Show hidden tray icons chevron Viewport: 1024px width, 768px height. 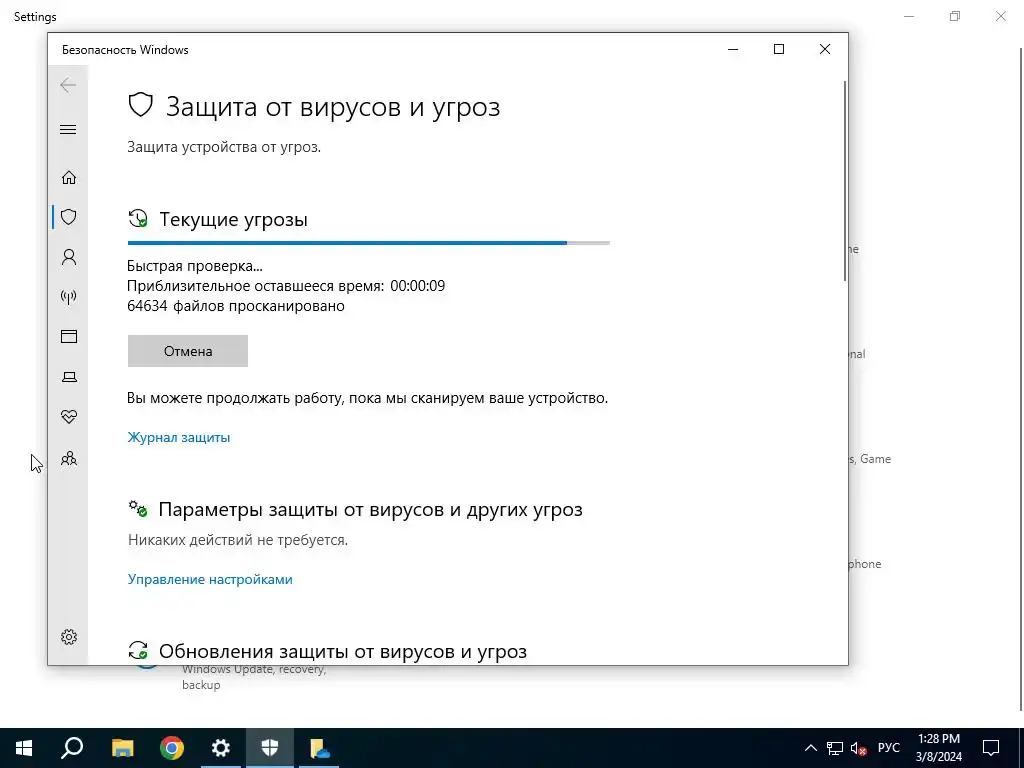click(x=810, y=748)
